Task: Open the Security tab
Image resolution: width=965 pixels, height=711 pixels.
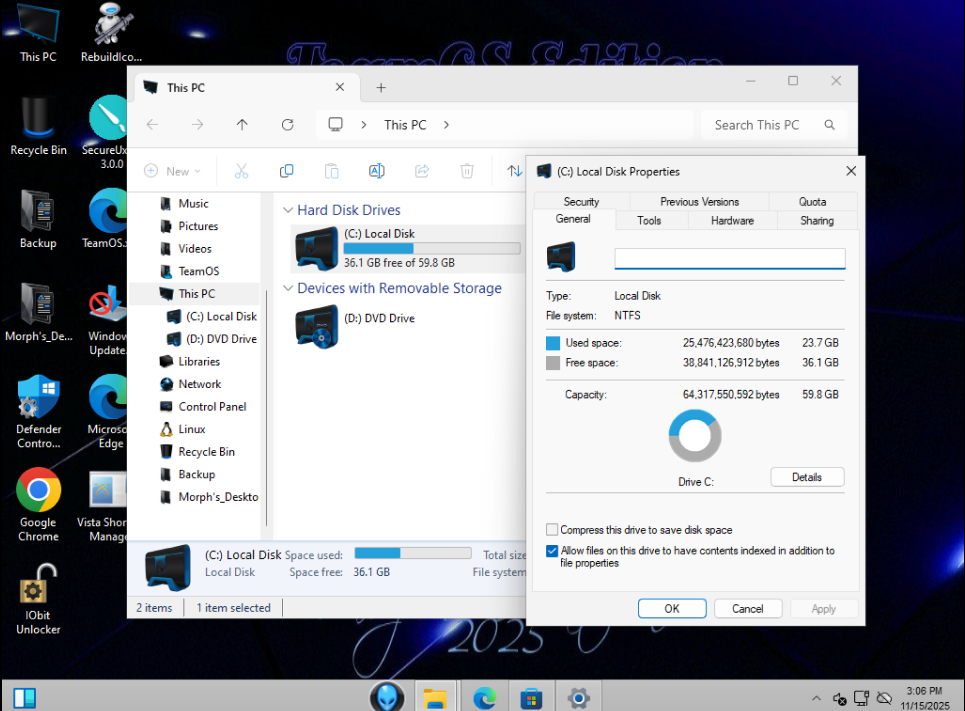Action: pos(581,201)
